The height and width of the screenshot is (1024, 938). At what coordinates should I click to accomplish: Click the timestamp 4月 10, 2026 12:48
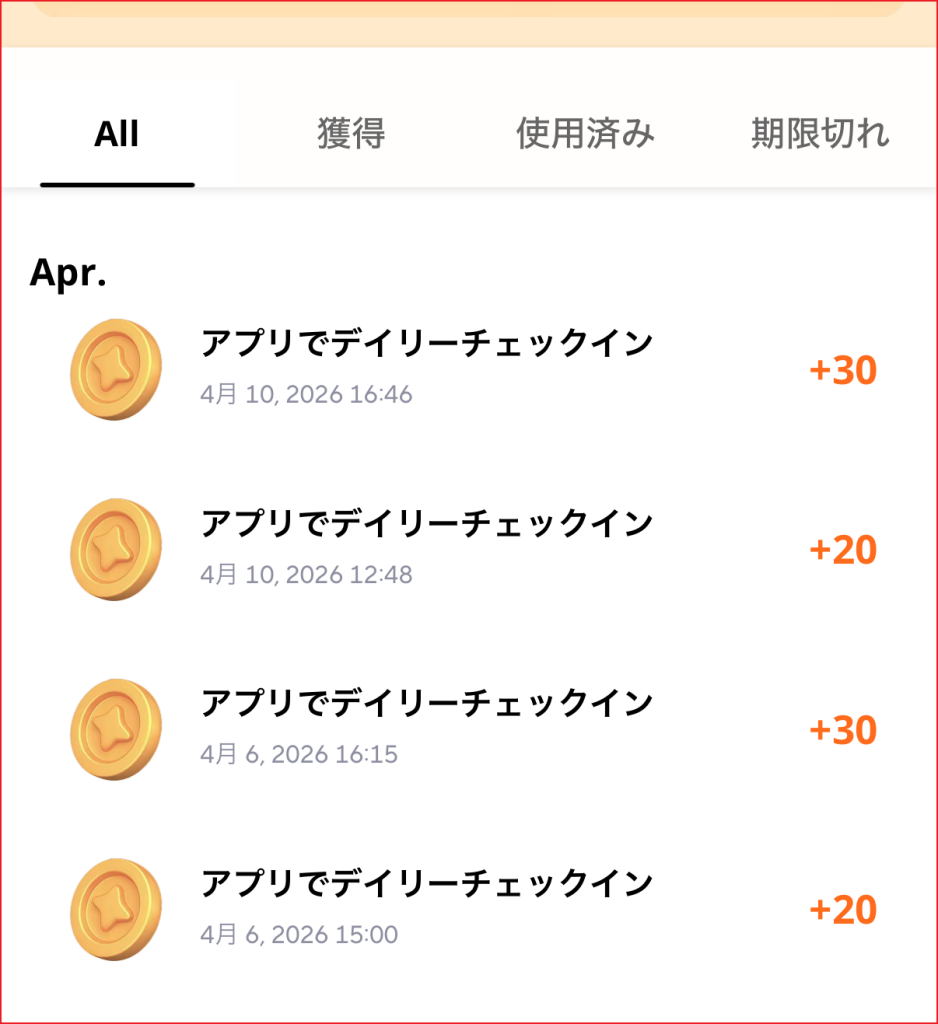click(x=306, y=575)
